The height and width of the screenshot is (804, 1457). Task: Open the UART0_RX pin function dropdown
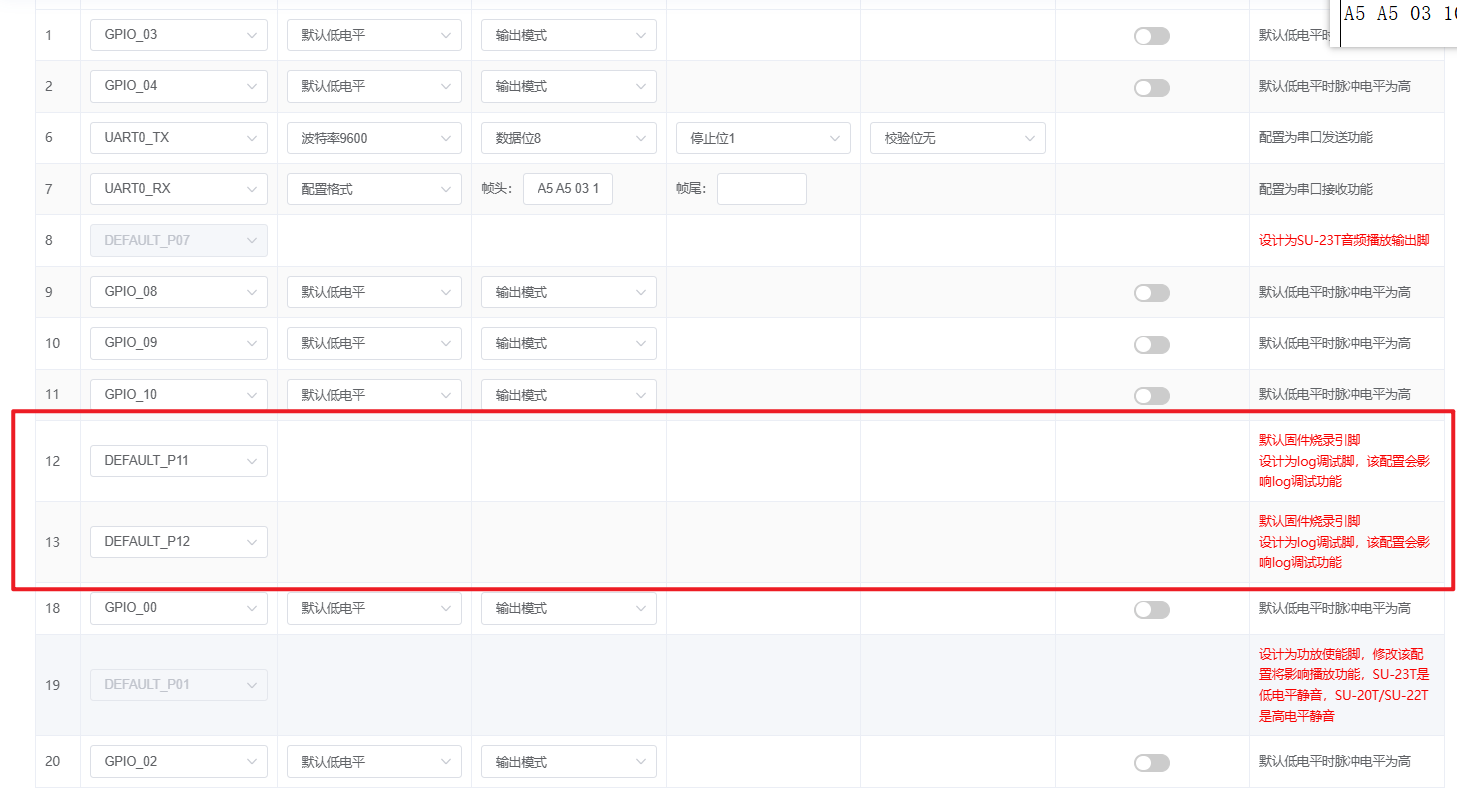(178, 189)
